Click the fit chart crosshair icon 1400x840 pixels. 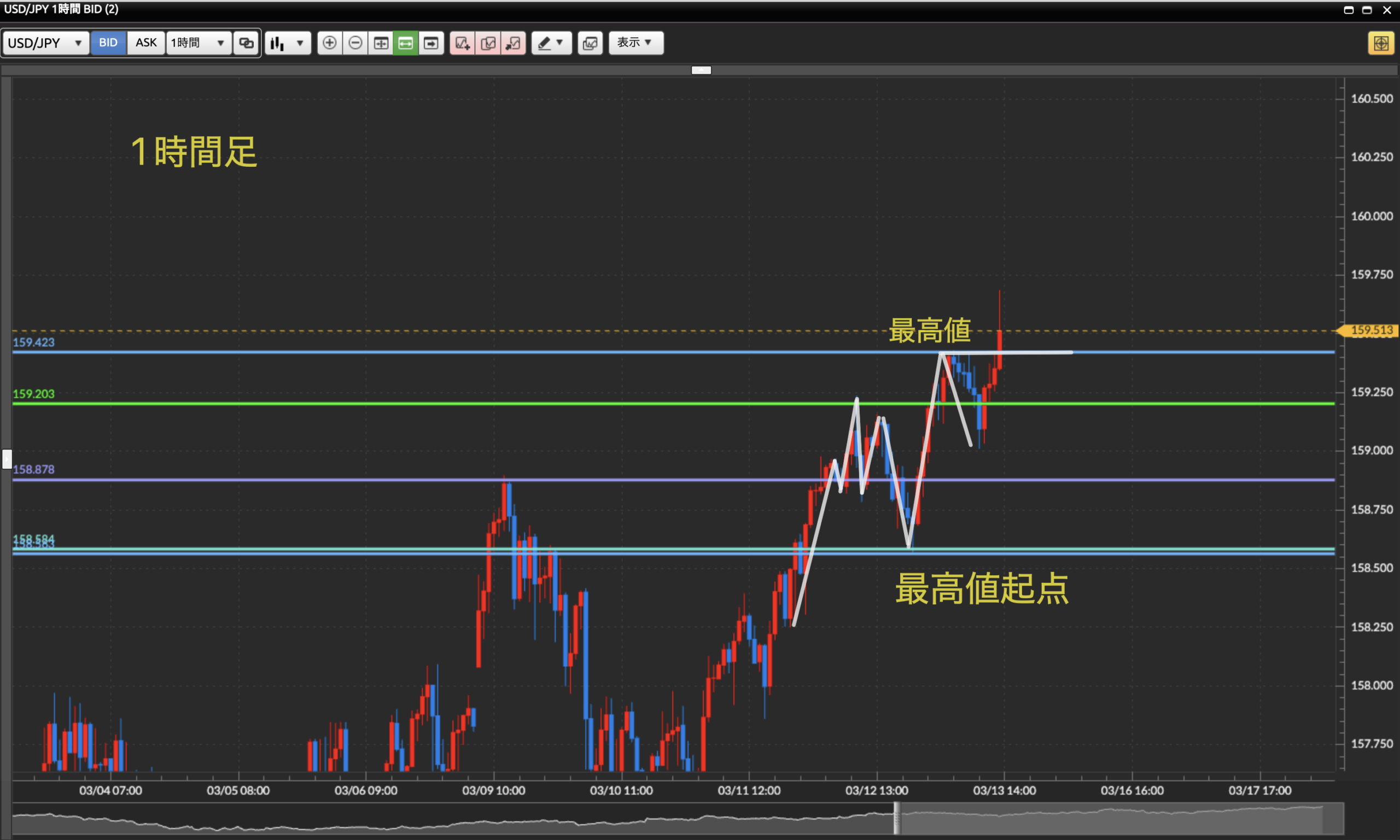click(381, 43)
